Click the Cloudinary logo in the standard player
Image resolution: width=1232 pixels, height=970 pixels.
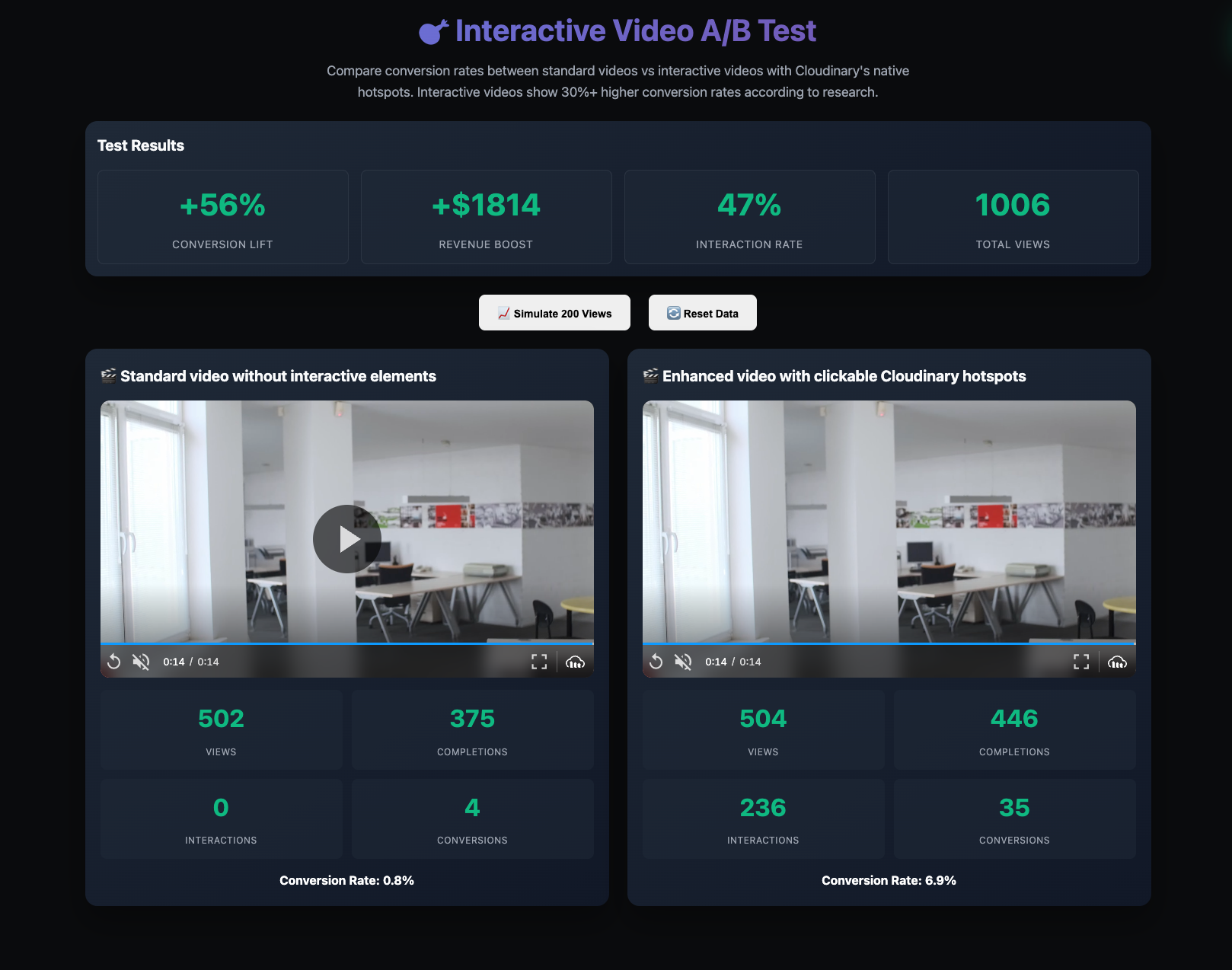click(576, 662)
